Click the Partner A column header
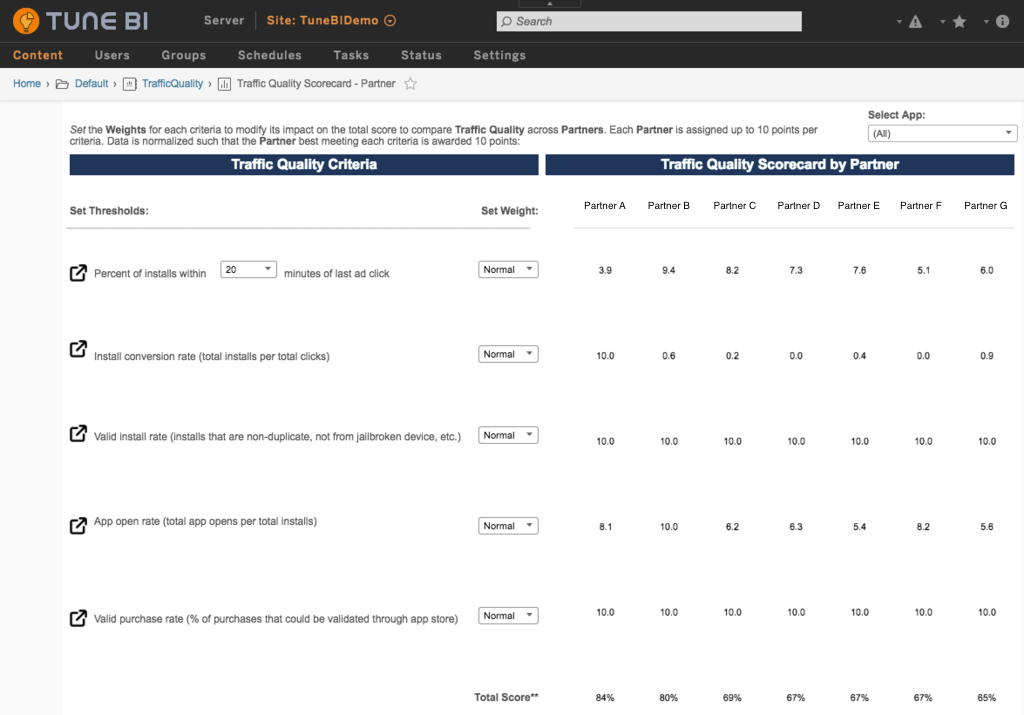 pyautogui.click(x=605, y=206)
